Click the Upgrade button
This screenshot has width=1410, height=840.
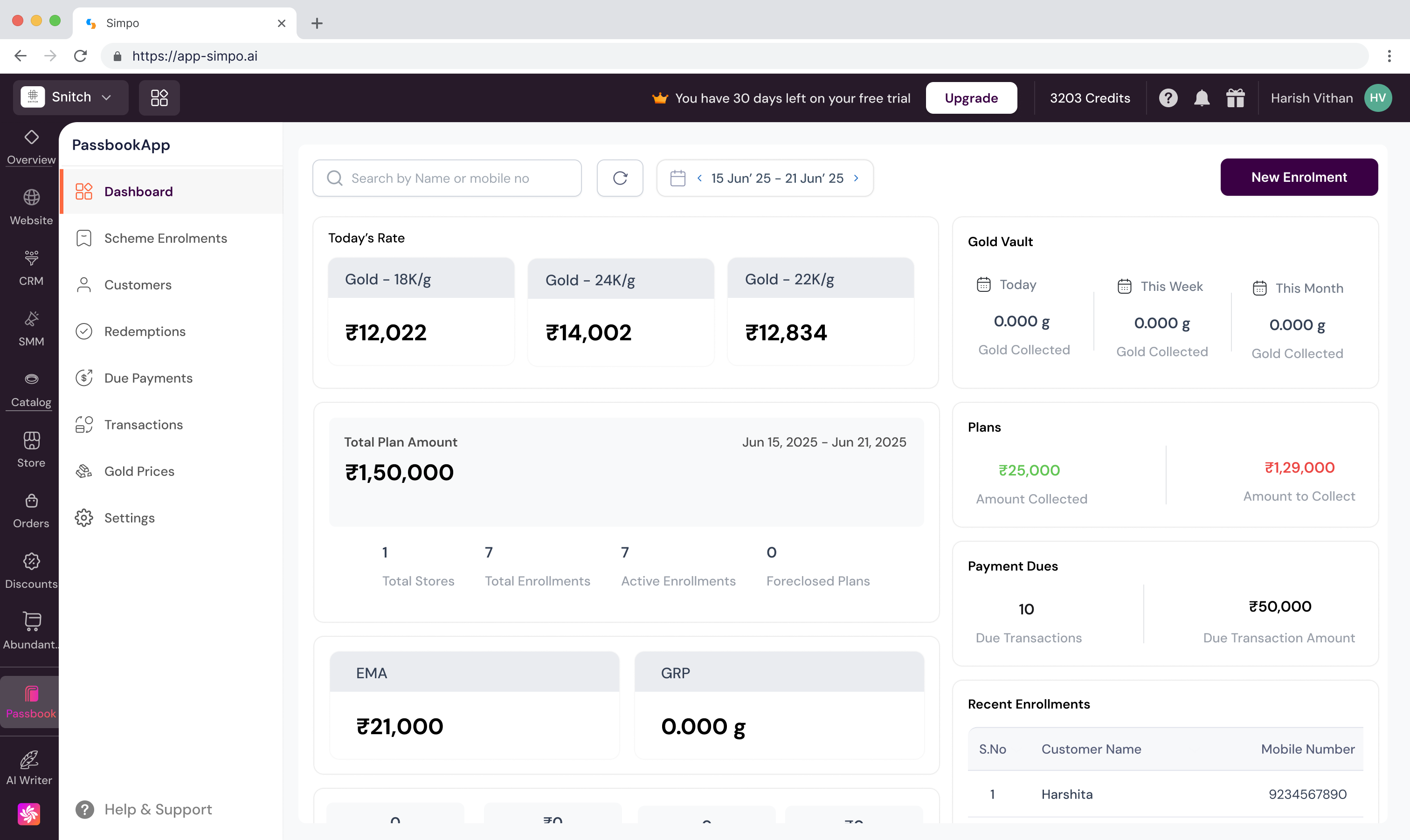pos(971,98)
